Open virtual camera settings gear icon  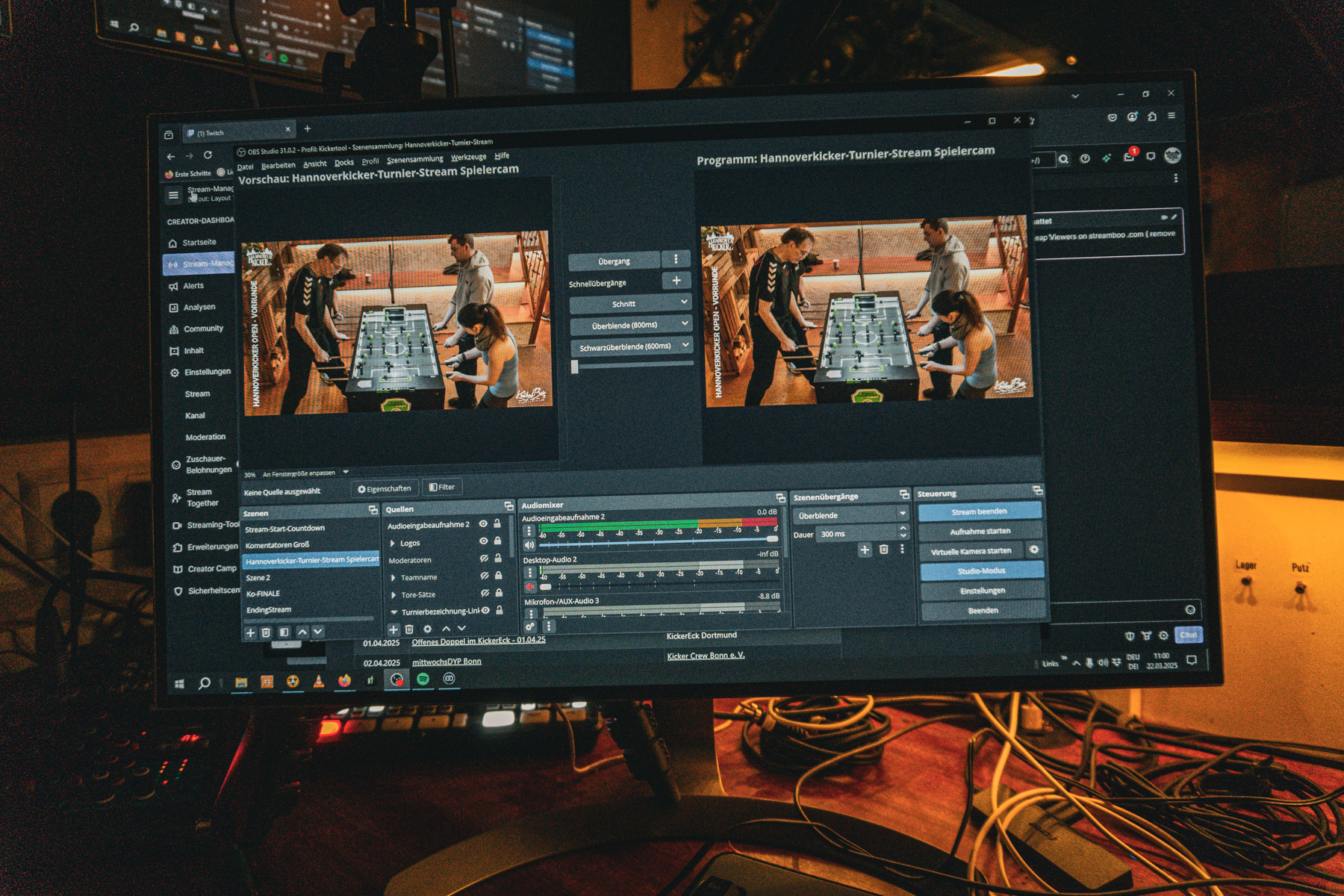coord(1034,550)
